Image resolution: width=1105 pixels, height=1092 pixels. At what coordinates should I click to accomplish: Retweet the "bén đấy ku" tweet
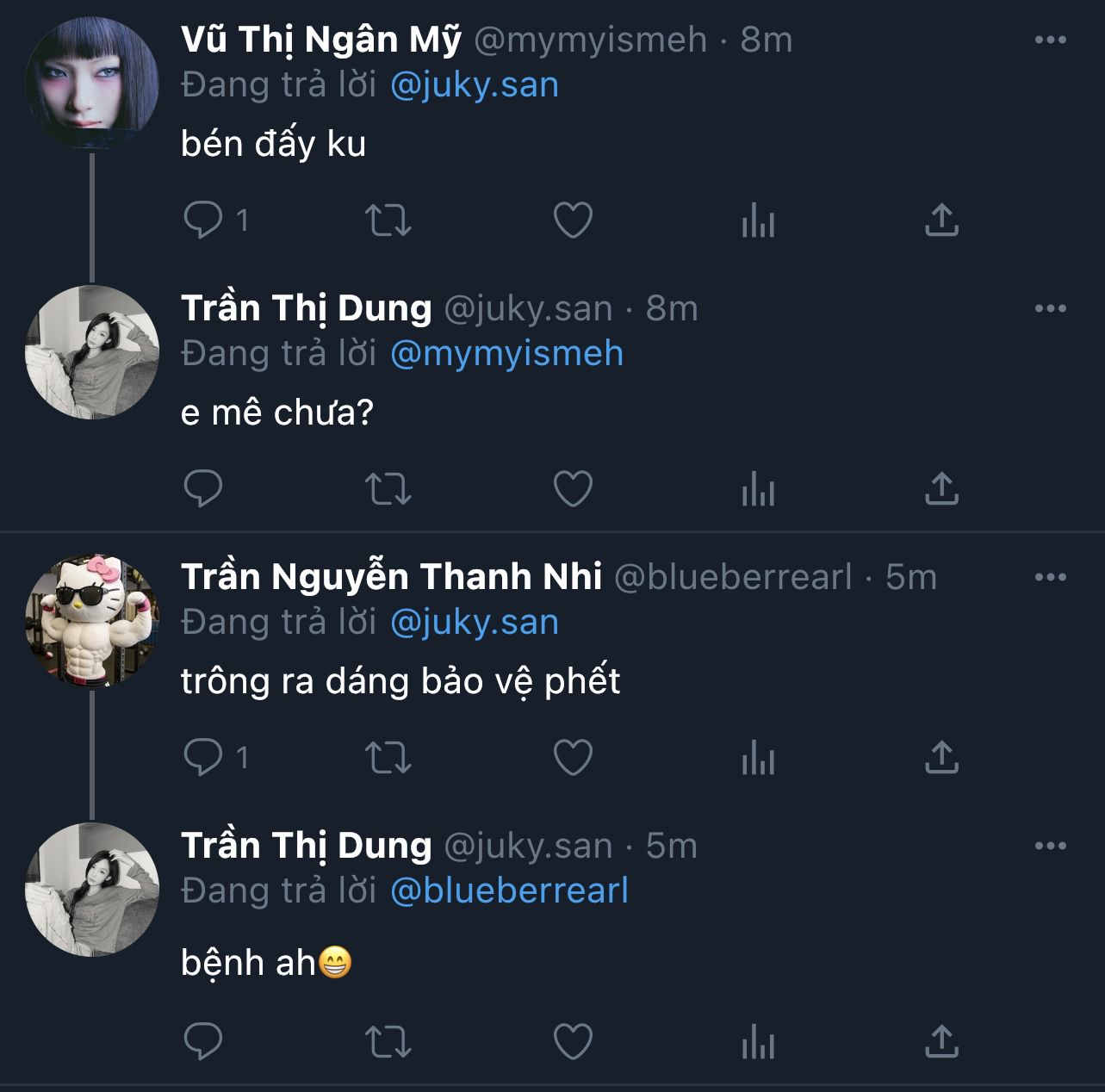tap(388, 220)
